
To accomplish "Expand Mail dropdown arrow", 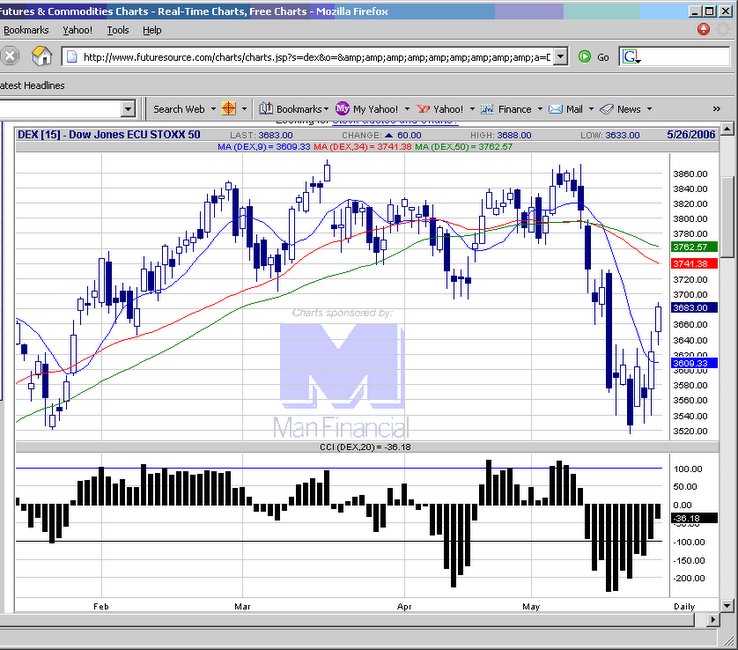I will click(x=591, y=109).
